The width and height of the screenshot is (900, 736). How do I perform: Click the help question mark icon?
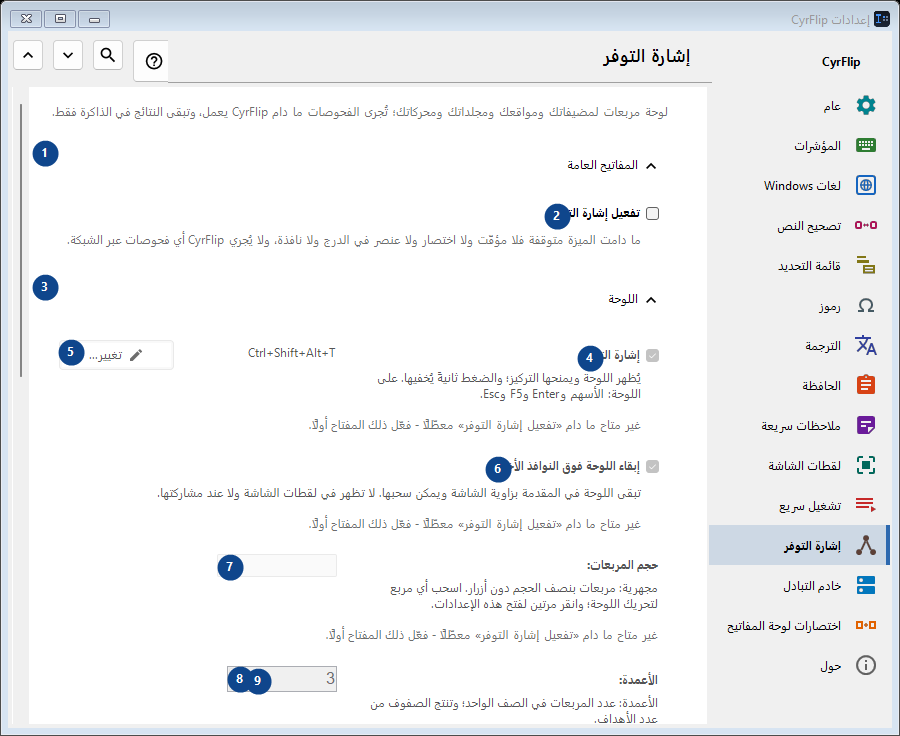coord(153,61)
